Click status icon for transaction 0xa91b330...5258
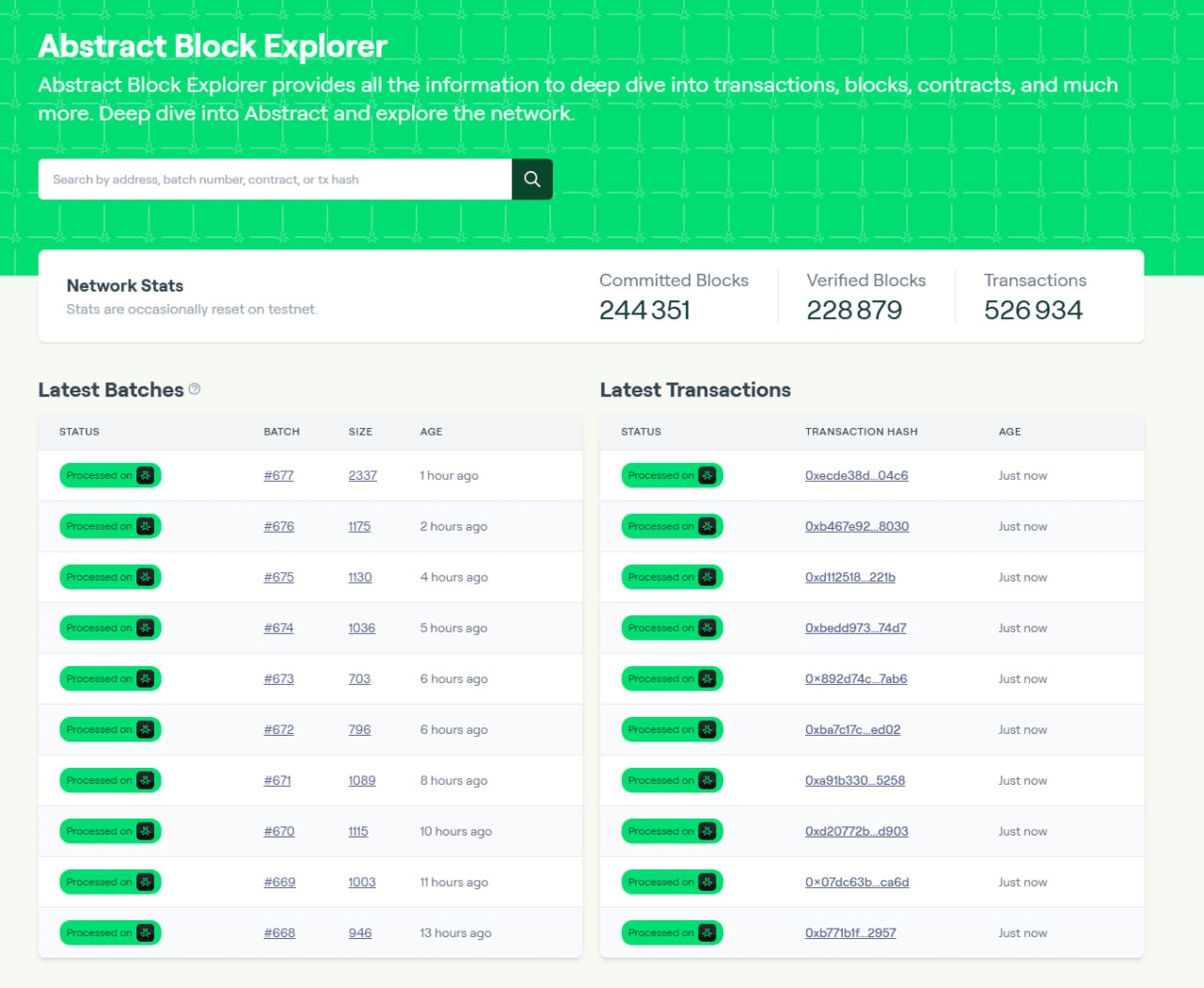Image resolution: width=1204 pixels, height=988 pixels. [x=707, y=780]
